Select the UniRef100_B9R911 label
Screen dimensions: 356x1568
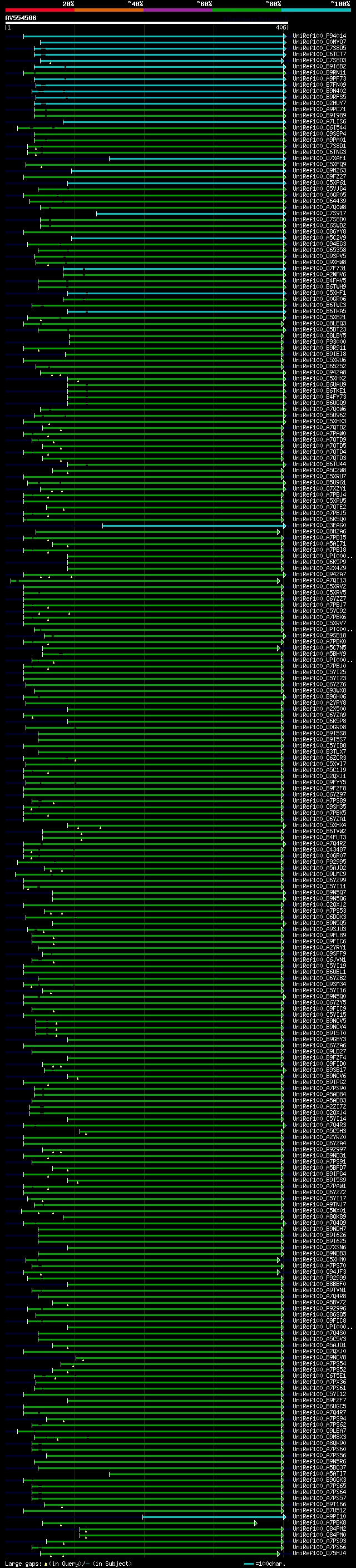[319, 348]
